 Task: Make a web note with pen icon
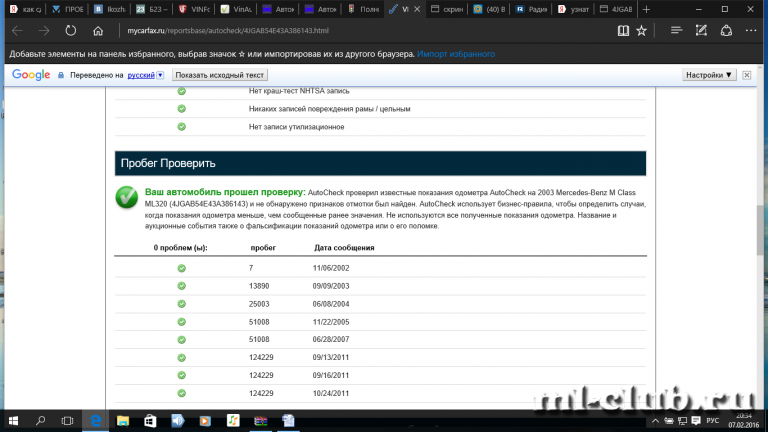coord(701,31)
